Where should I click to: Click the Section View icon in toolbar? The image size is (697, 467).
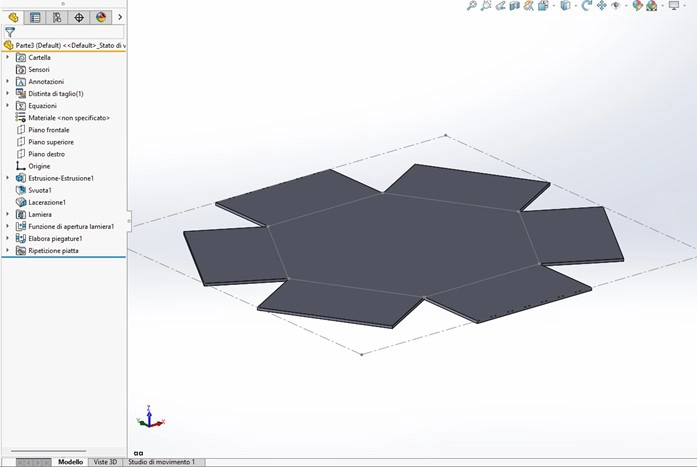pos(515,6)
